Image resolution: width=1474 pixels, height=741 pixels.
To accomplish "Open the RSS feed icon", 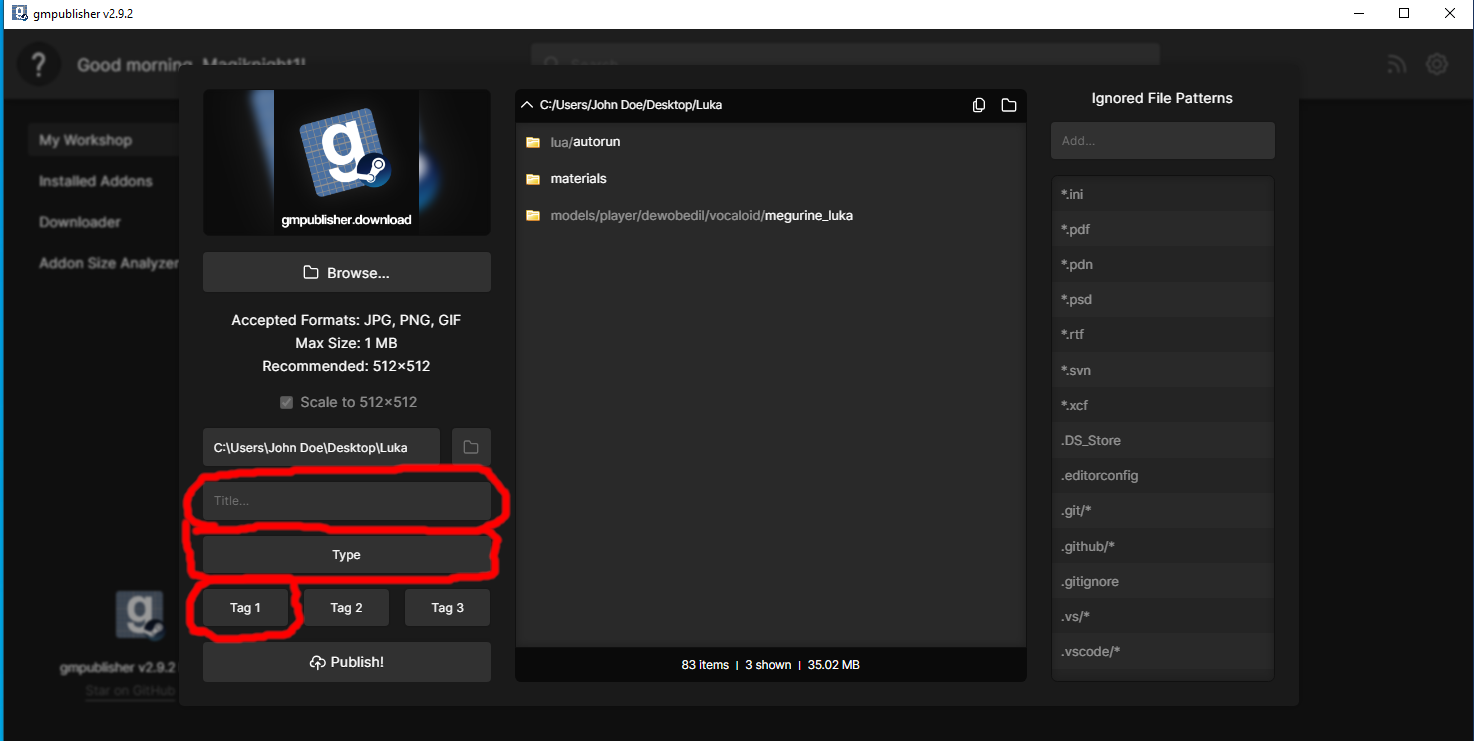I will 1397,65.
